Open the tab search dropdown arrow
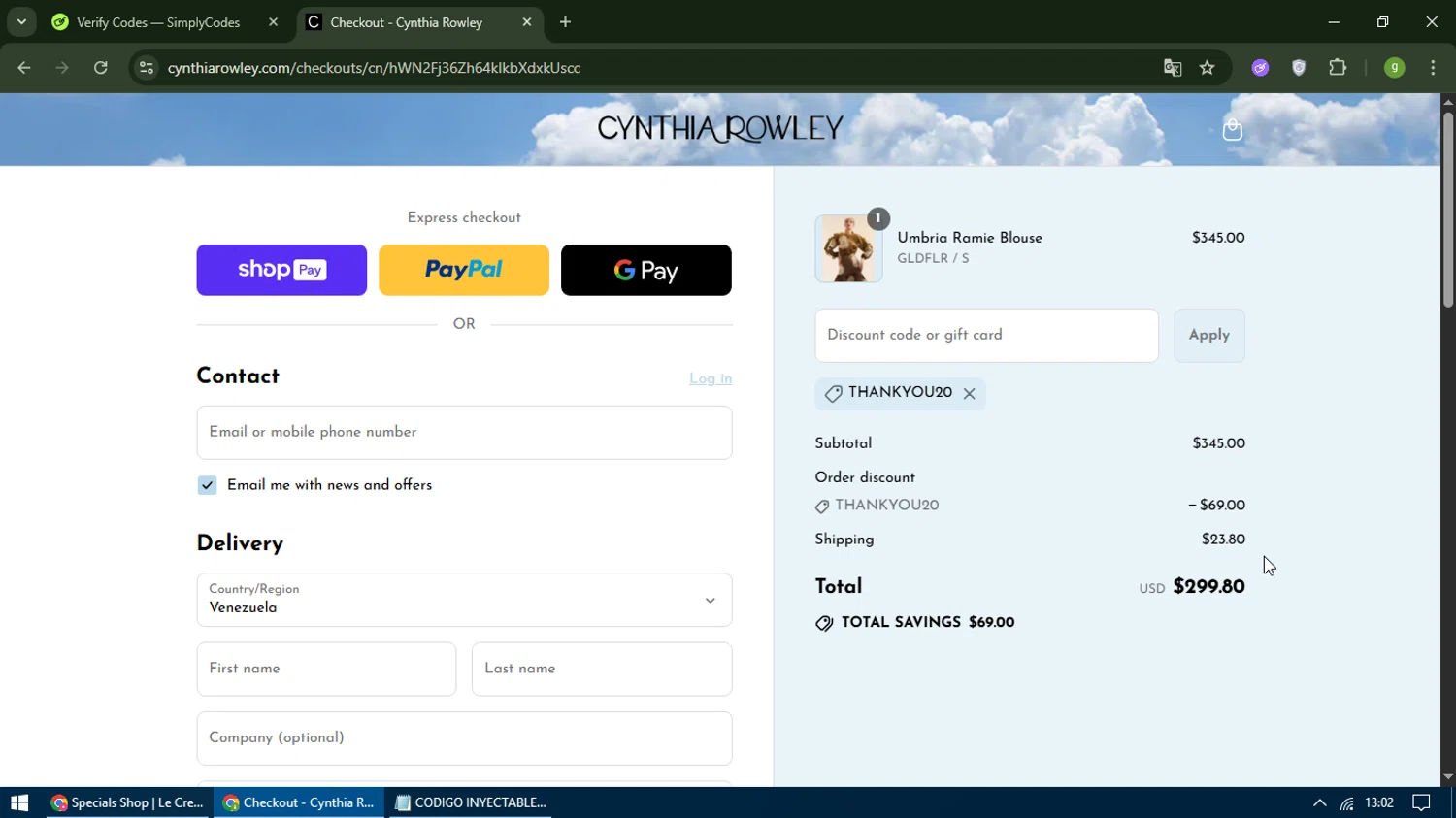 tap(21, 21)
